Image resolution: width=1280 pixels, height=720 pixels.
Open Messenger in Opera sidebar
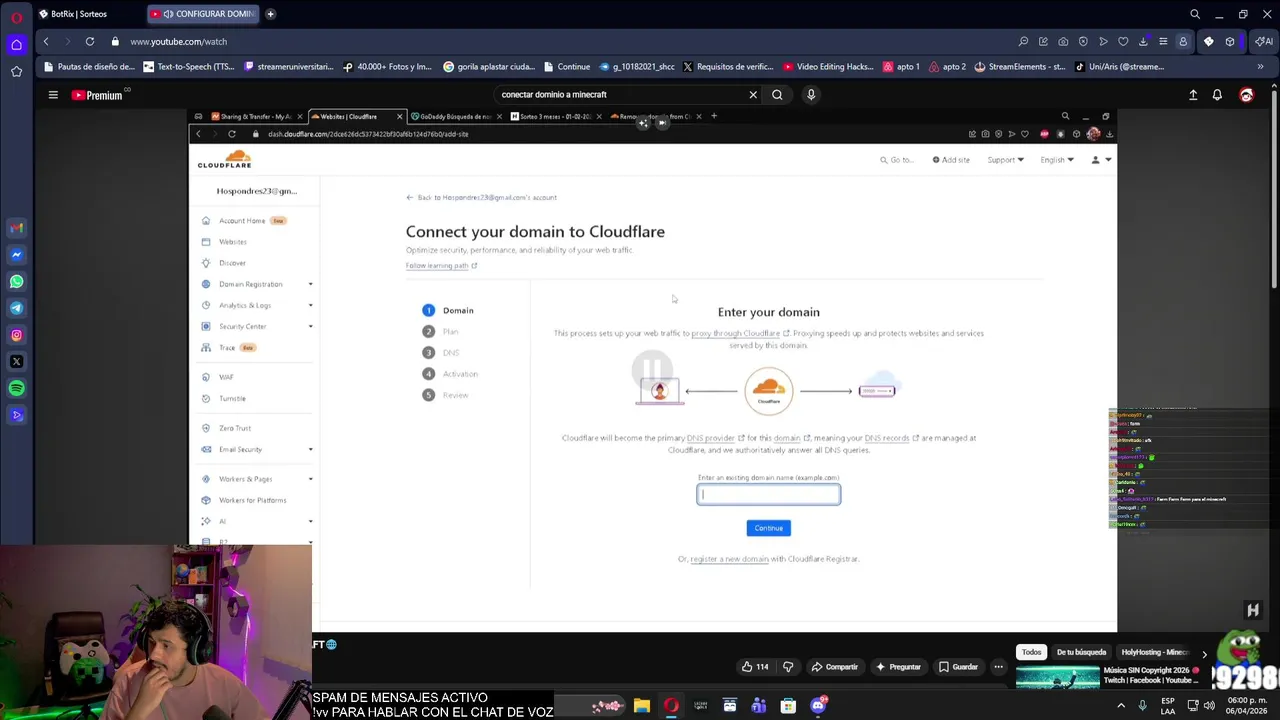[16, 255]
